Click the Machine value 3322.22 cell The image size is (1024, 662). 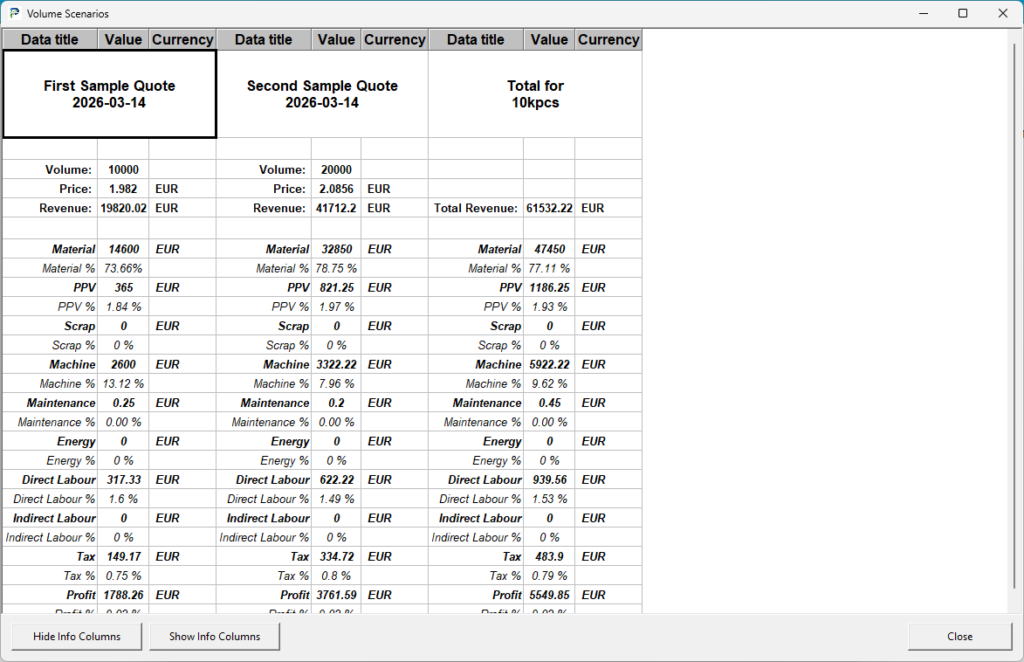click(336, 364)
